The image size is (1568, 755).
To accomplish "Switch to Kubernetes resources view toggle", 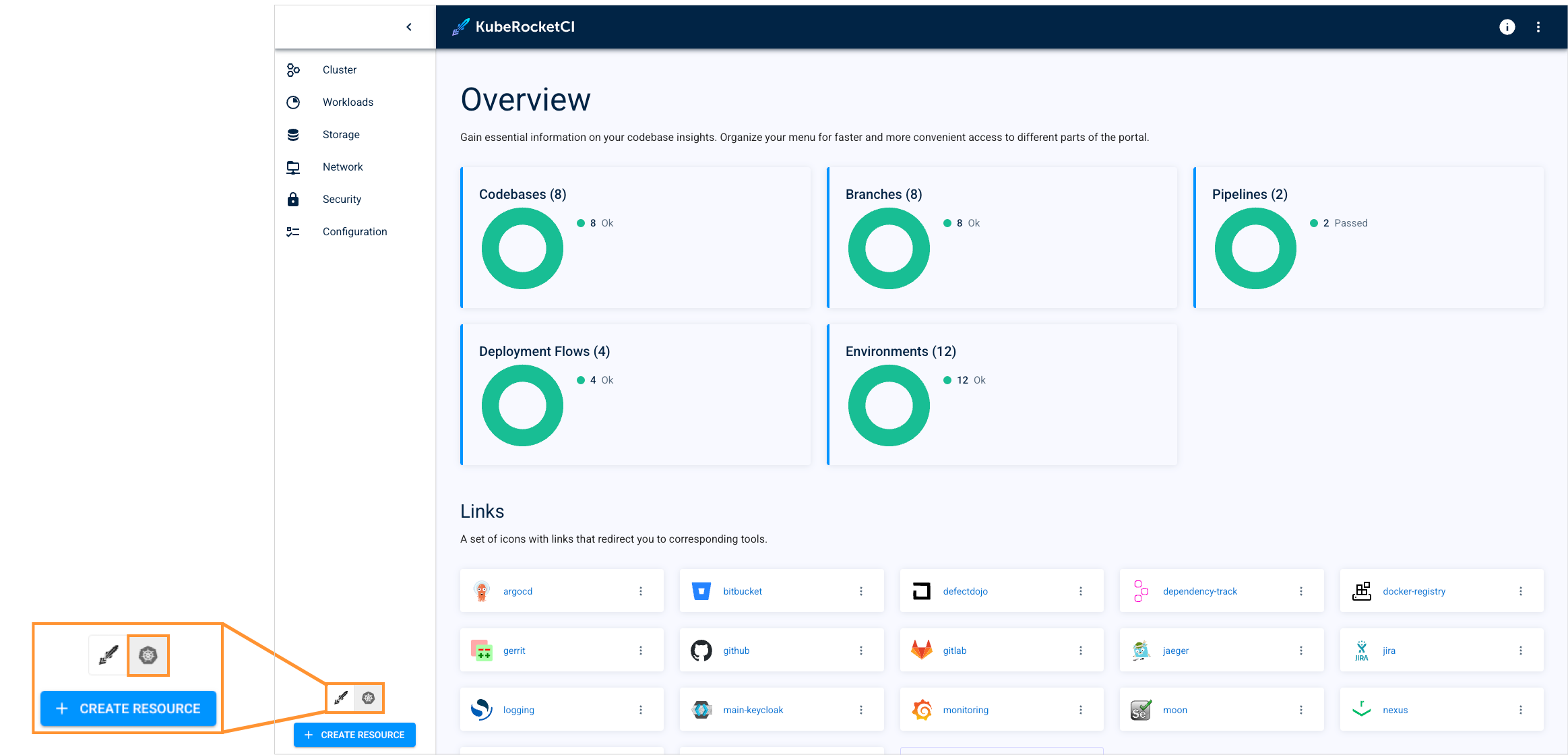I will click(368, 698).
